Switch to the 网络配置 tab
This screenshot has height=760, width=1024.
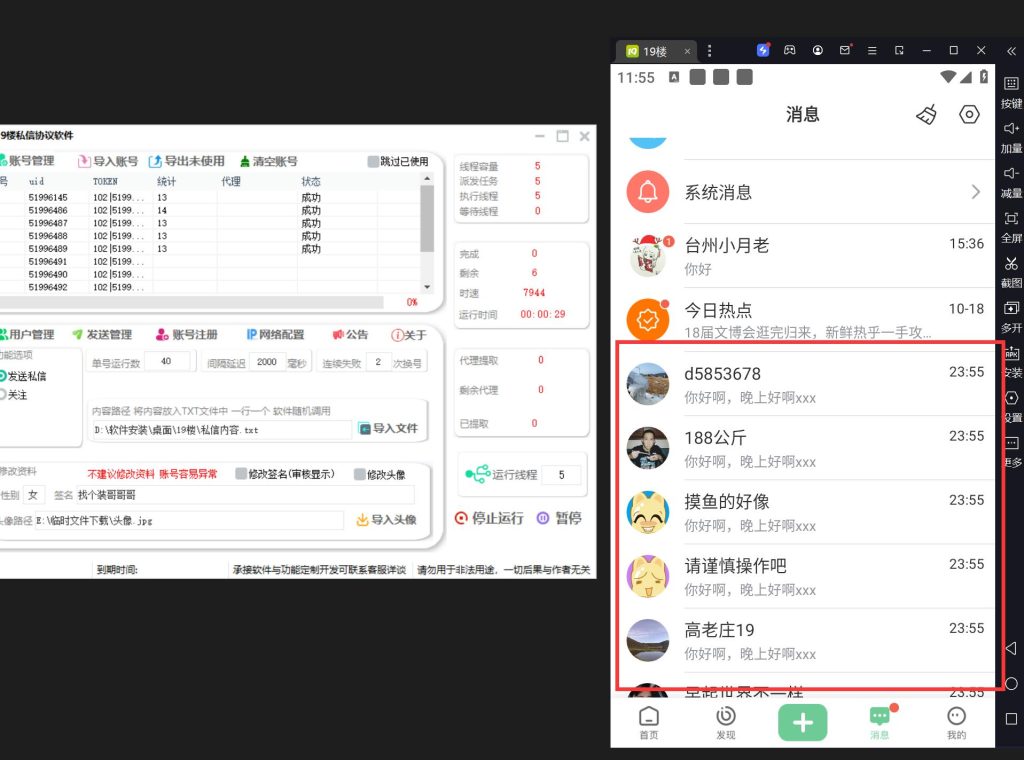point(275,334)
